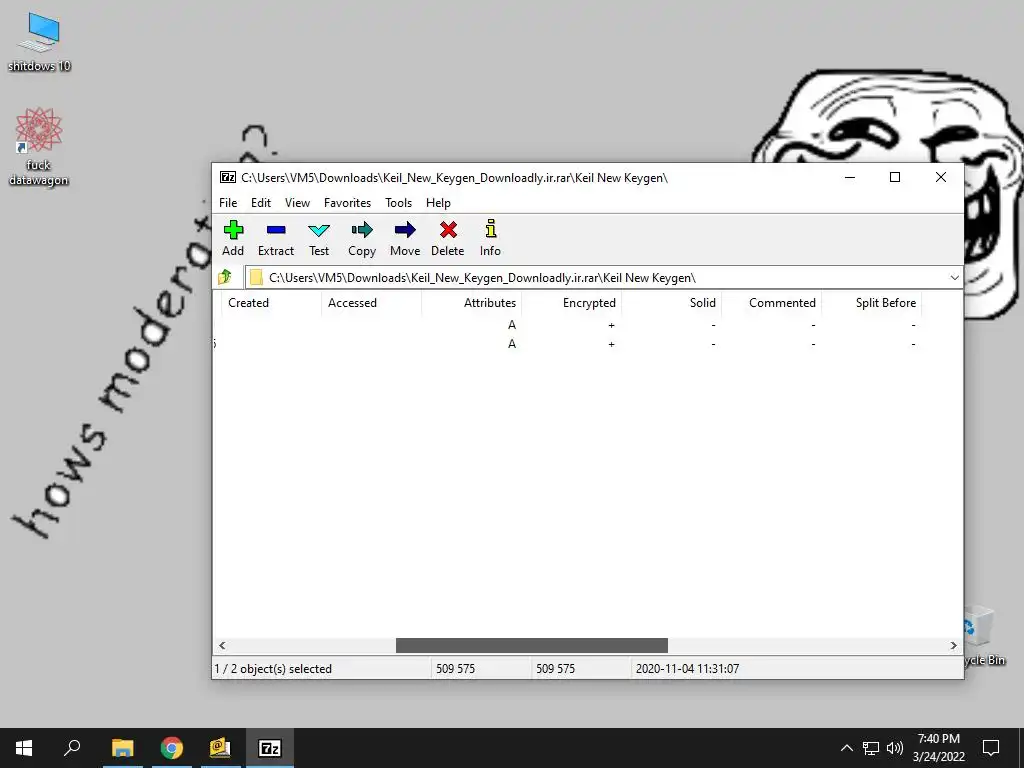Sort by the Encrypted column
The width and height of the screenshot is (1024, 768).
click(571, 302)
